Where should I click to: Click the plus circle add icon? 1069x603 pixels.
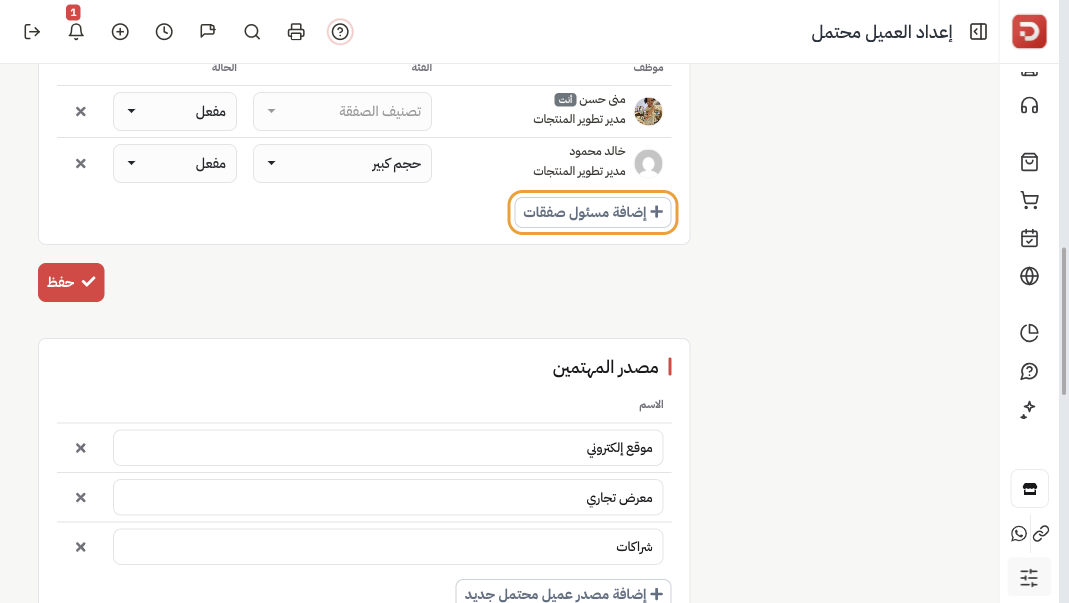pos(120,31)
